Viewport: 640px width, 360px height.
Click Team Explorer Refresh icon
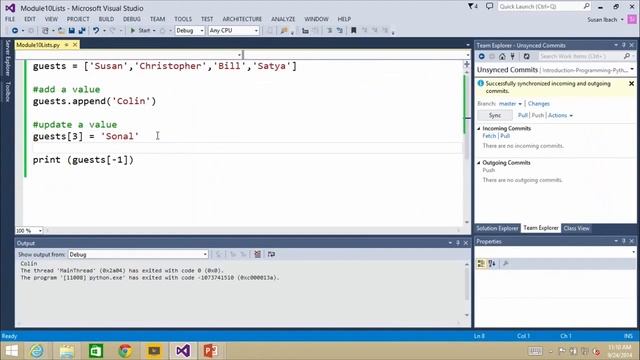tap(527, 56)
